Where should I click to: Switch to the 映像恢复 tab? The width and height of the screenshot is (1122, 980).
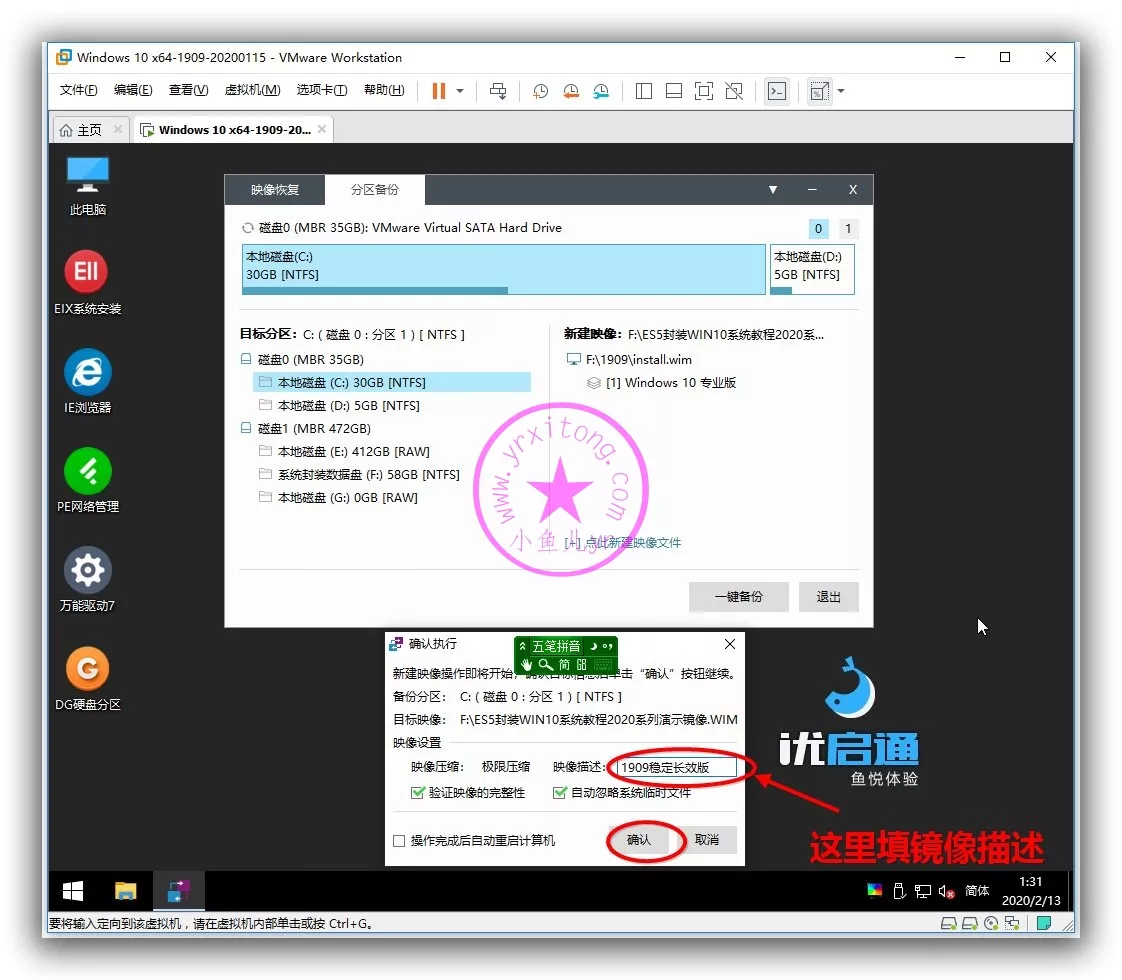(274, 190)
